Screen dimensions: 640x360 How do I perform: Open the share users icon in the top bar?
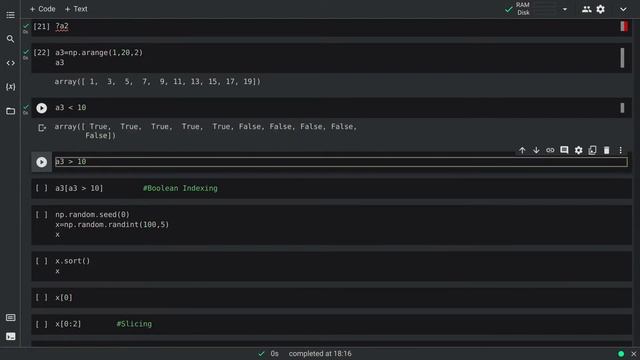click(587, 9)
